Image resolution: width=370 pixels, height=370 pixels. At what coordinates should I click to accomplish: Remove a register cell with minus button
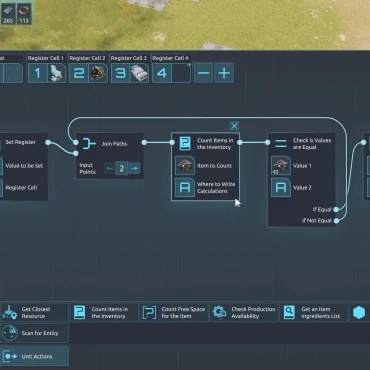point(203,73)
